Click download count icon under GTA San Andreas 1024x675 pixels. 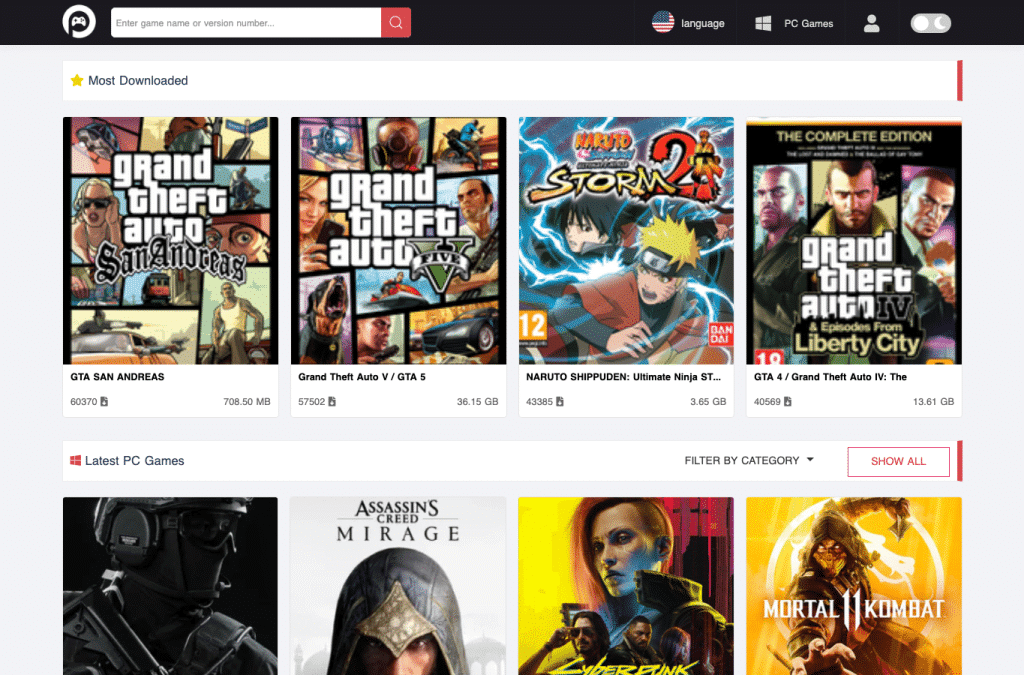click(104, 401)
